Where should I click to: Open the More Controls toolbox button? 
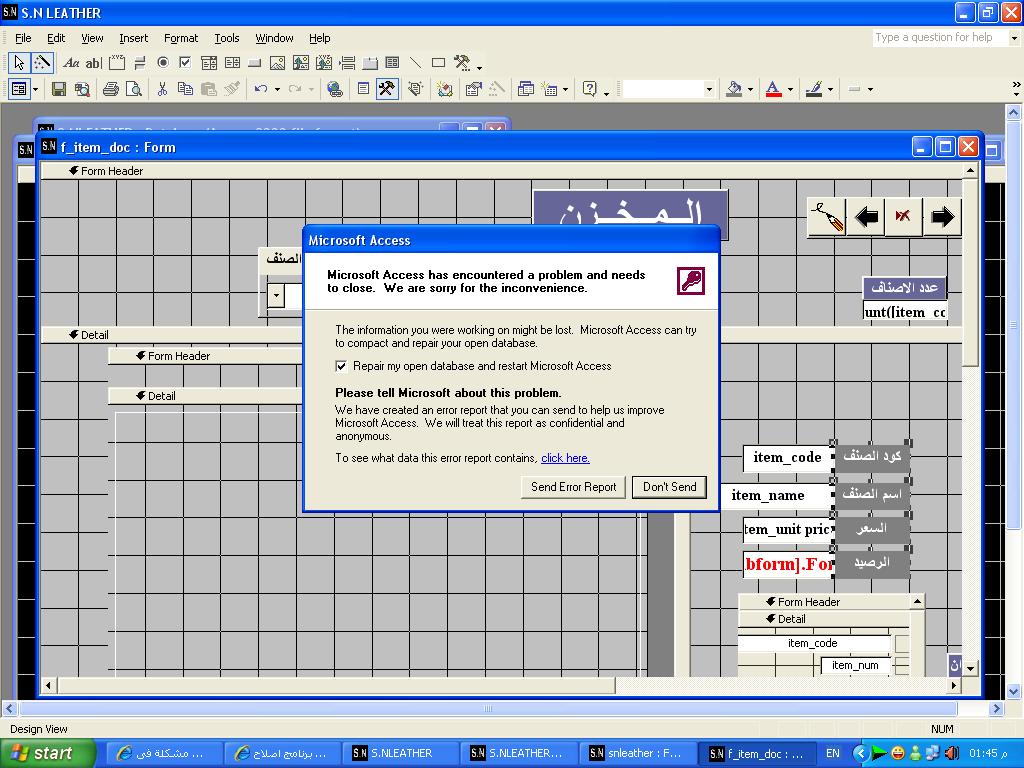tap(462, 63)
